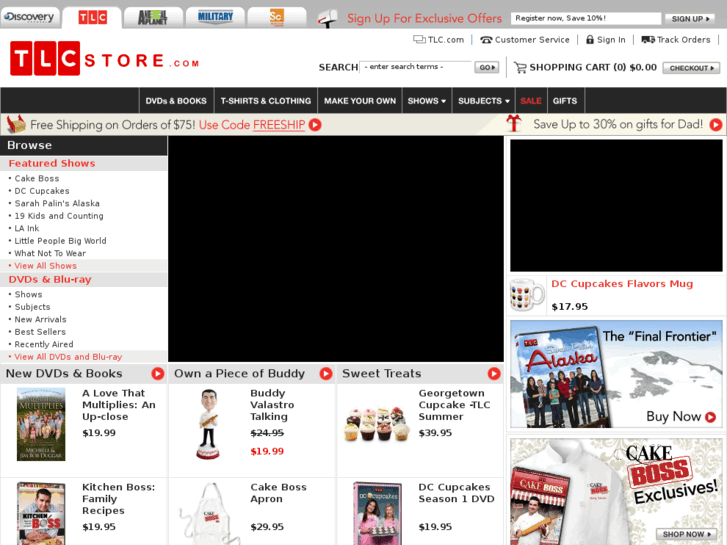Click the FREESHIP promo code link
The height and width of the screenshot is (545, 727).
[x=279, y=125]
